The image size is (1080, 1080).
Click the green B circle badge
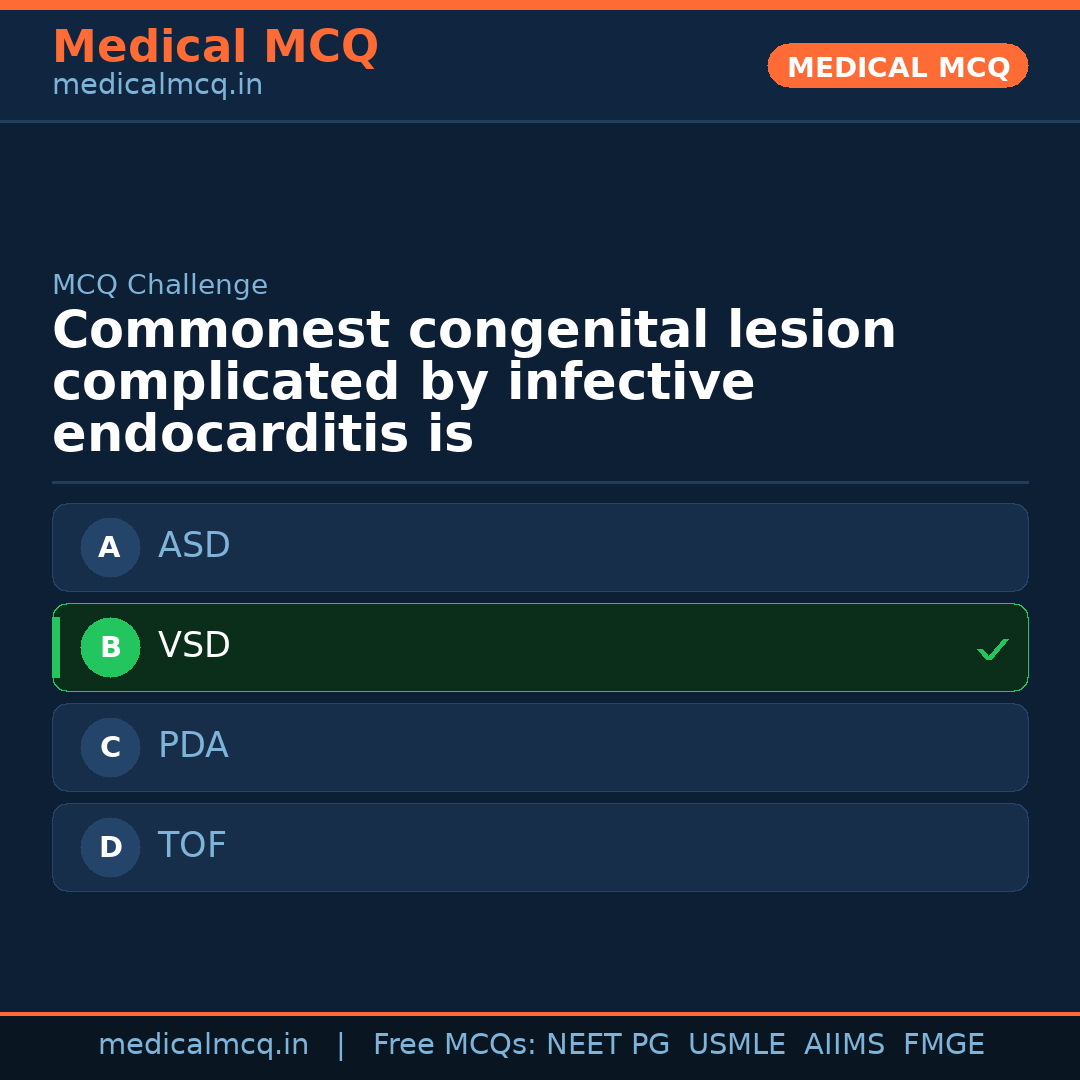tap(110, 647)
